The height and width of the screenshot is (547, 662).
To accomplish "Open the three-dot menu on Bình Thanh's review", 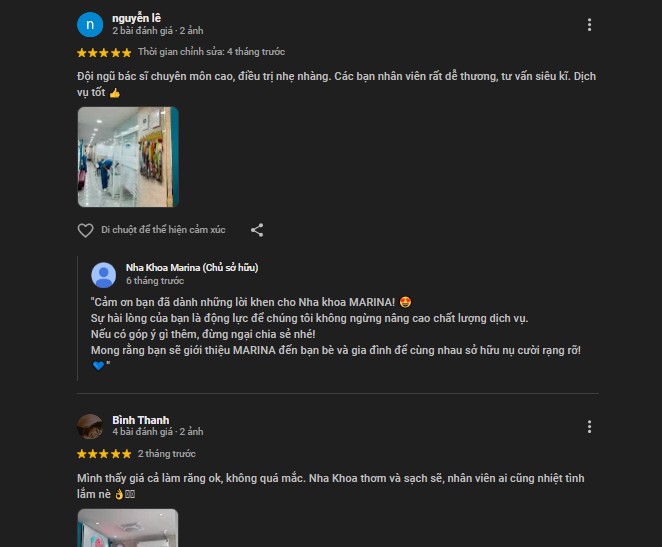I will [589, 427].
